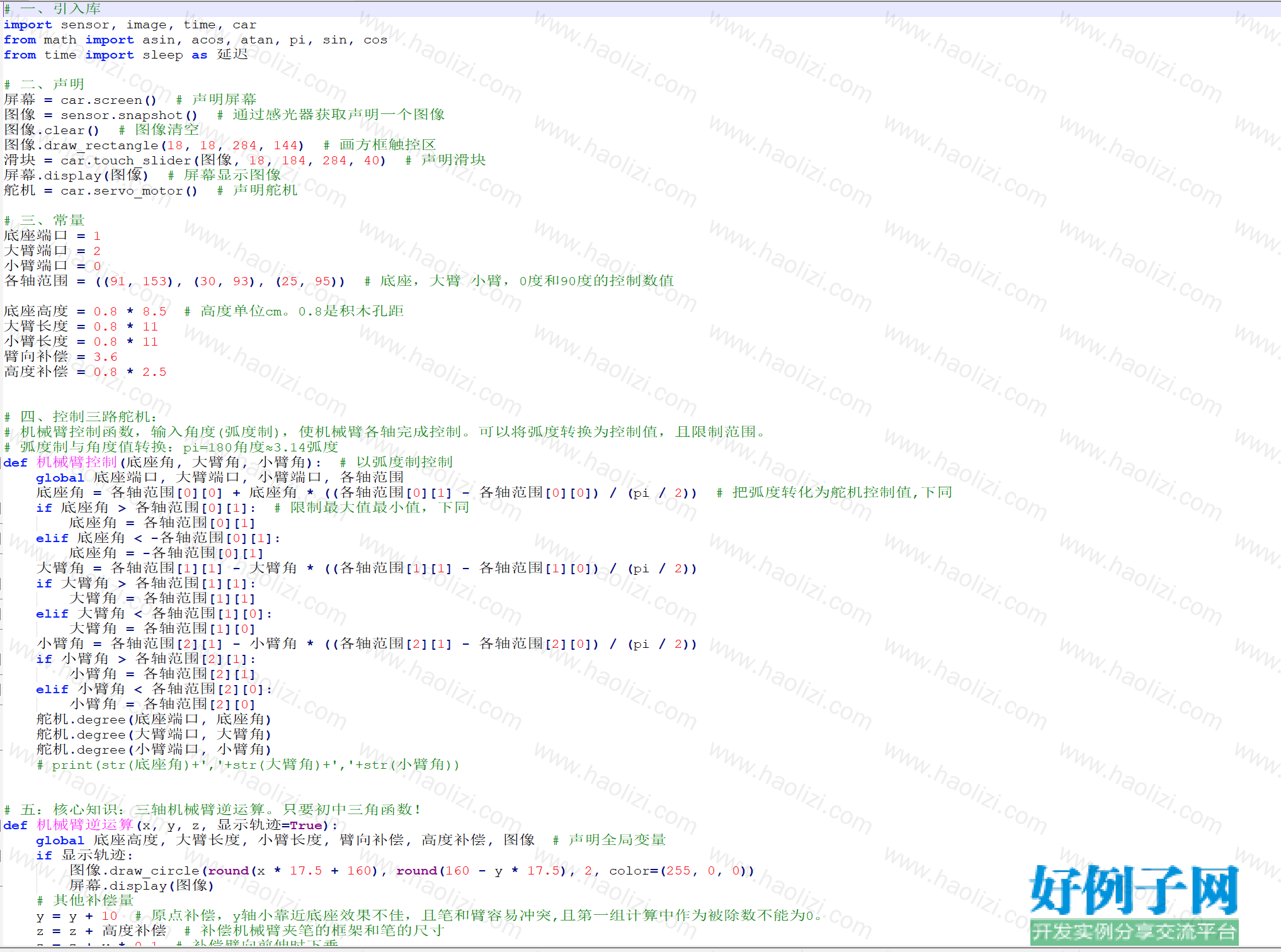
Task: Click the comment '# 把弧度转化为舵机控制值,下同'
Action: point(834,492)
